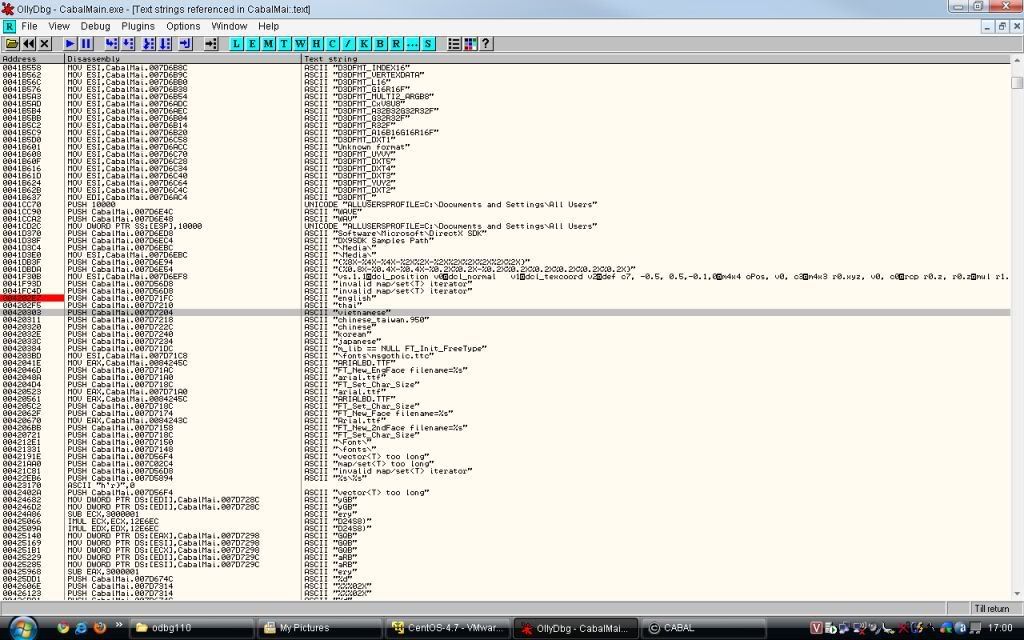Run the program using the play icon
This screenshot has width=1024, height=640.
click(70, 44)
